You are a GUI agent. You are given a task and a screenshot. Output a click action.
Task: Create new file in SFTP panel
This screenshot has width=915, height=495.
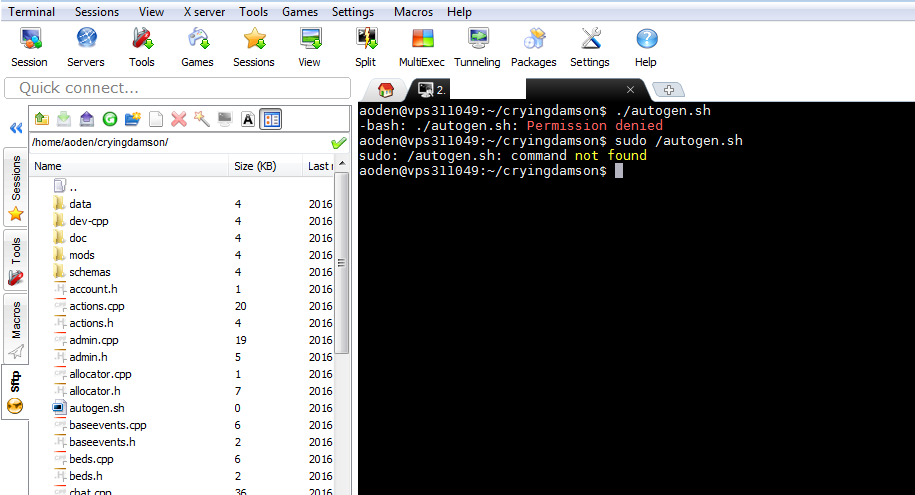pyautogui.click(x=156, y=119)
